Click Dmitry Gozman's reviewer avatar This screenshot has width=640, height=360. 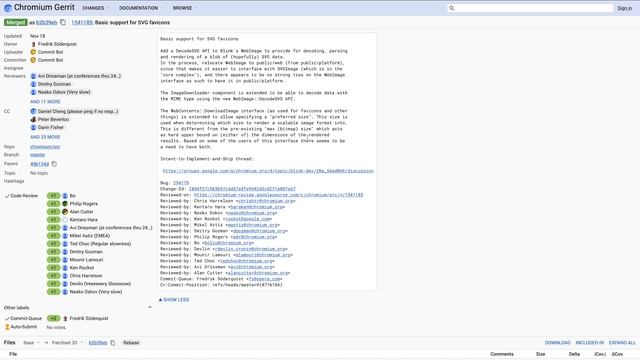(33, 84)
